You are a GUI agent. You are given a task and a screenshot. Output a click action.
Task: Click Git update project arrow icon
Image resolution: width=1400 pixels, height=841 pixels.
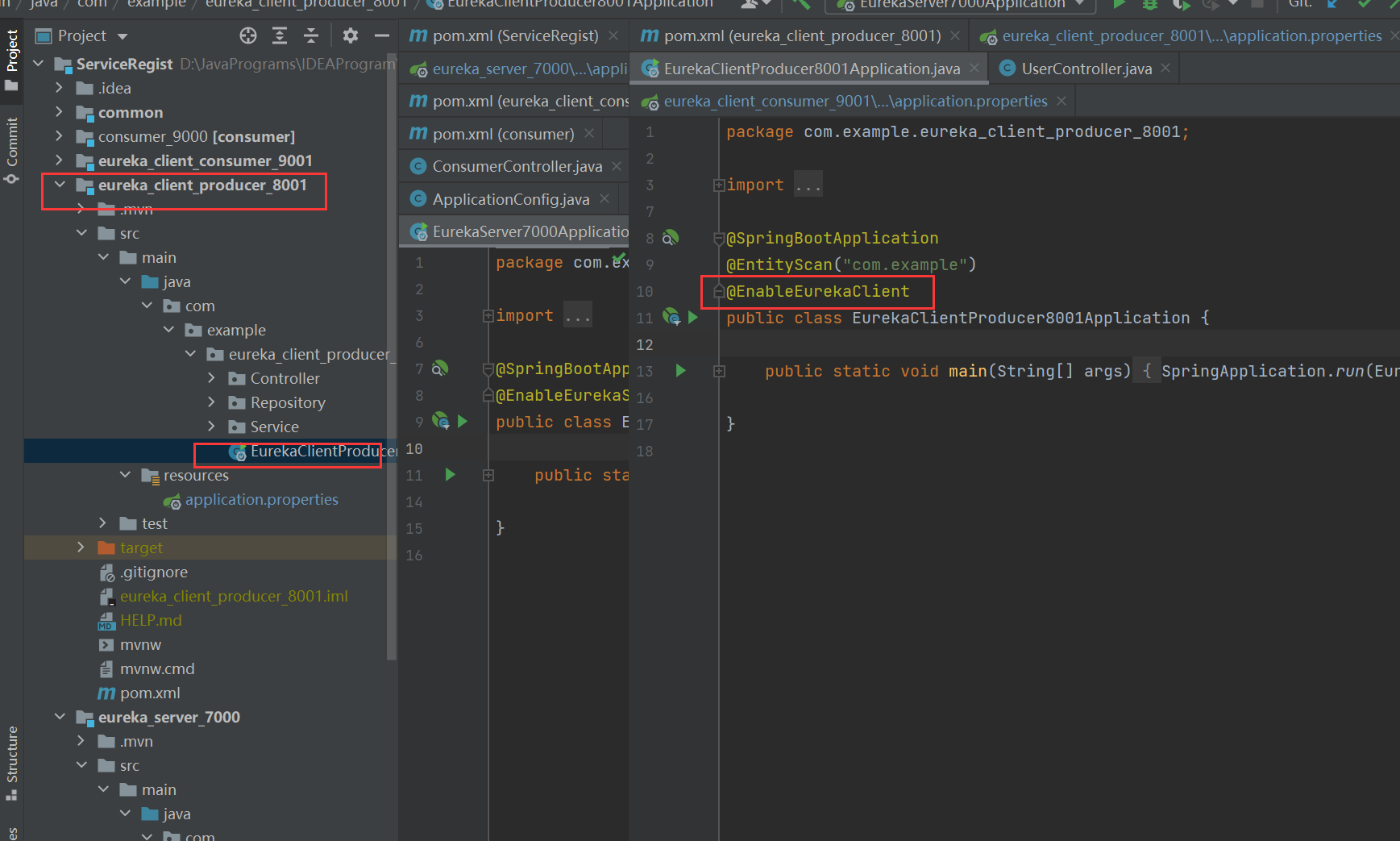click(1333, 4)
